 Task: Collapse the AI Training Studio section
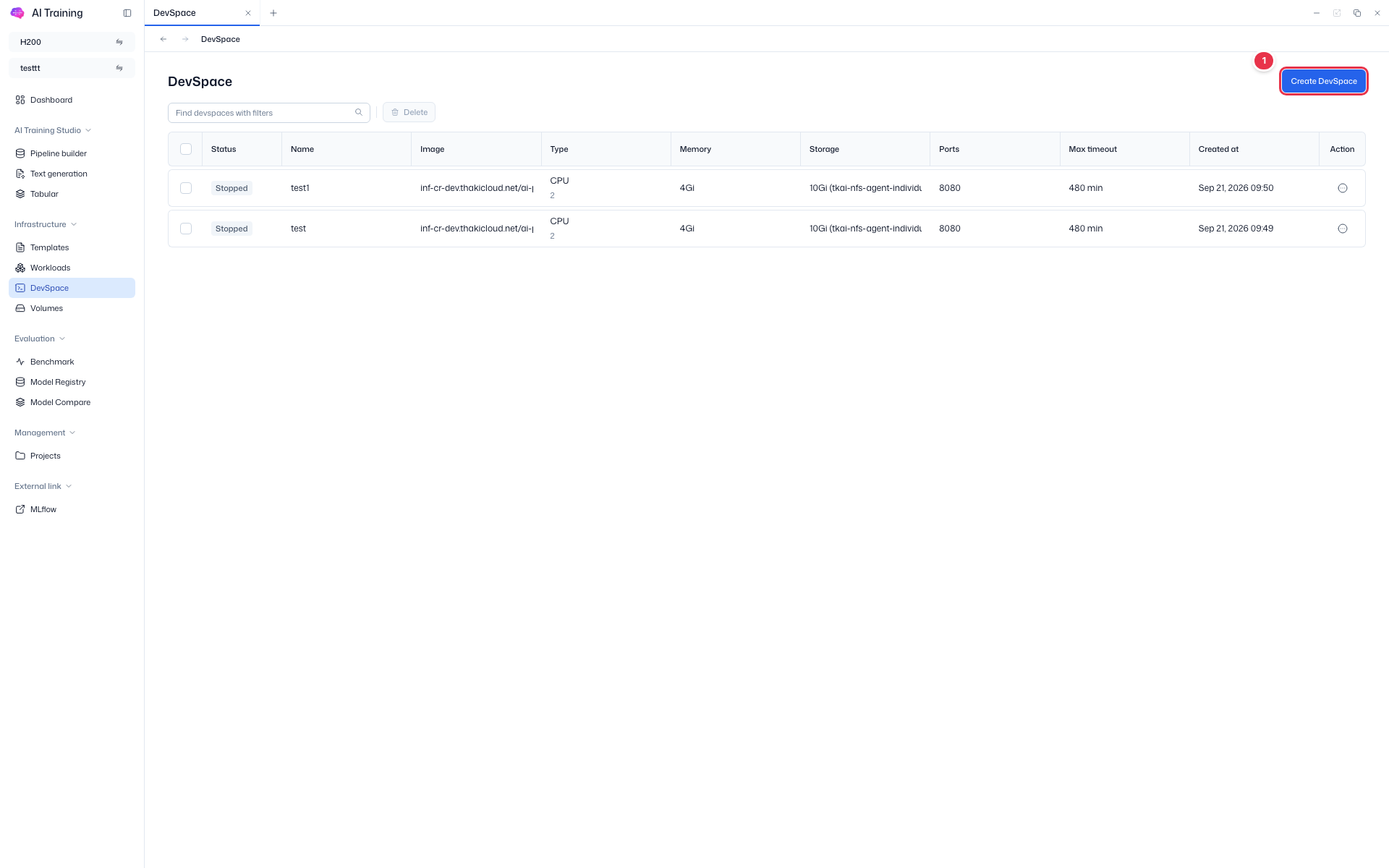pyautogui.click(x=53, y=130)
